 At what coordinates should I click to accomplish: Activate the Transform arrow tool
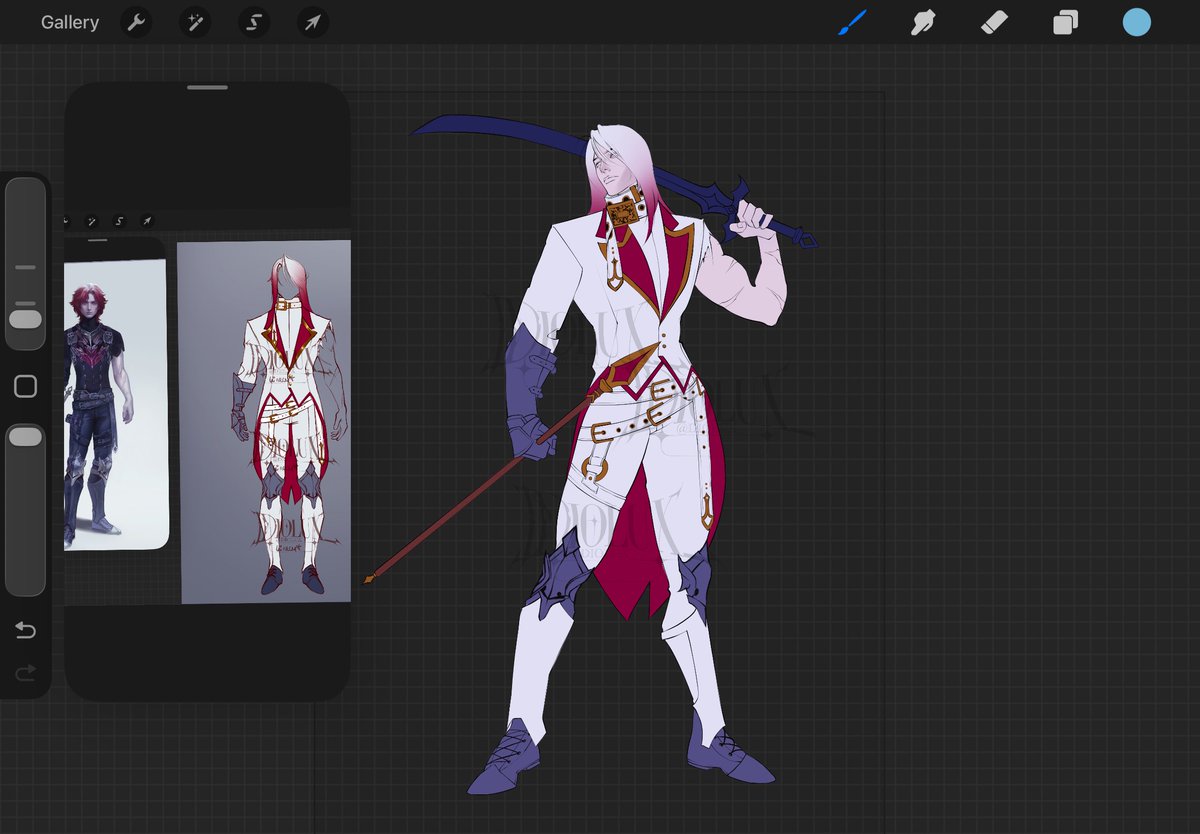pyautogui.click(x=313, y=22)
